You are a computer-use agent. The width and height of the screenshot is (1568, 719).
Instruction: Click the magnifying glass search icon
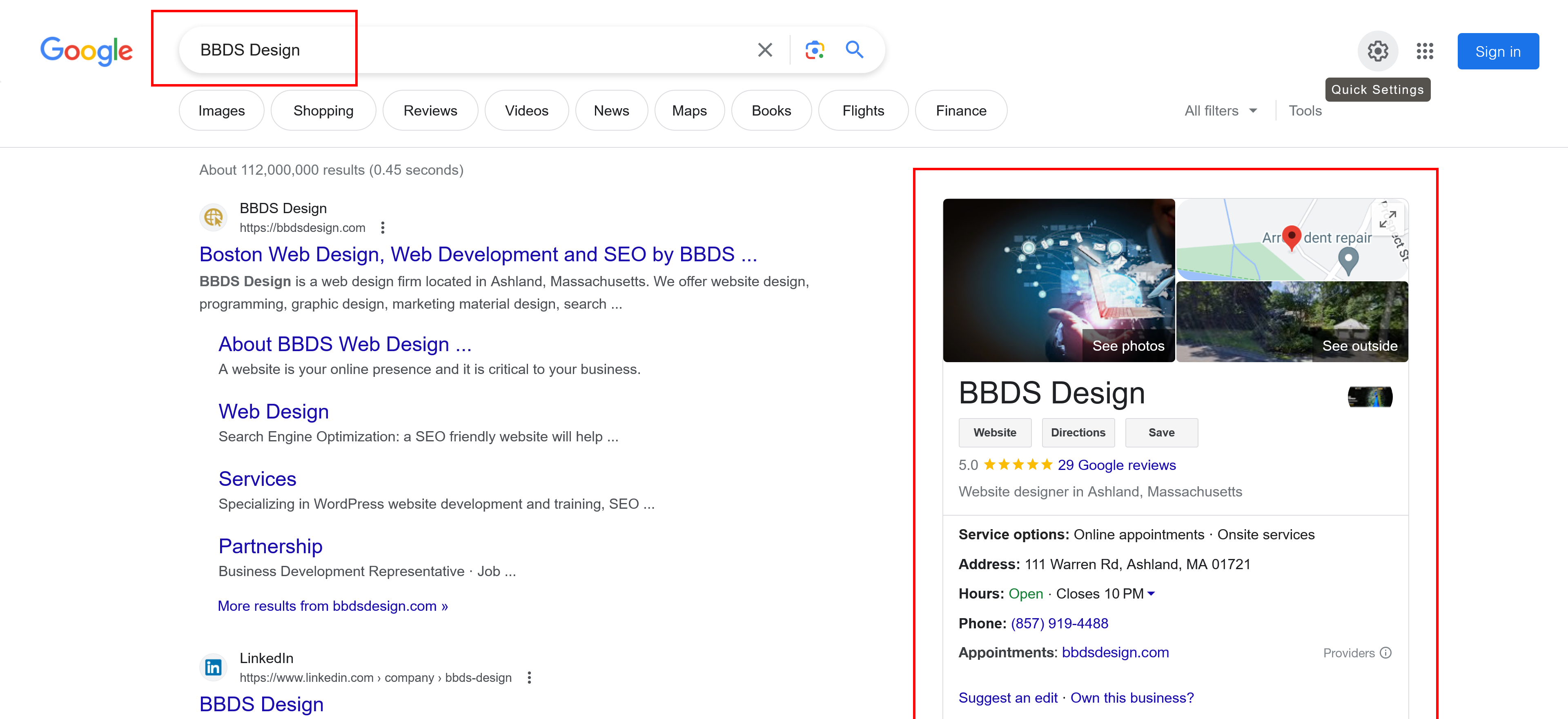point(855,50)
